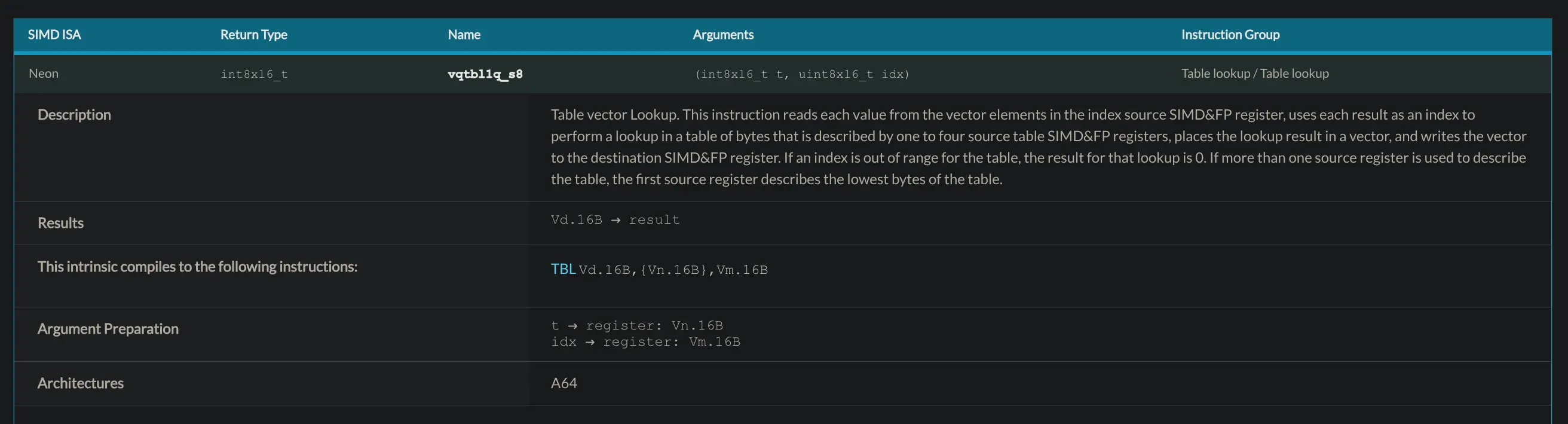Sort by the Return Type column header
1568x424 pixels.
click(253, 35)
